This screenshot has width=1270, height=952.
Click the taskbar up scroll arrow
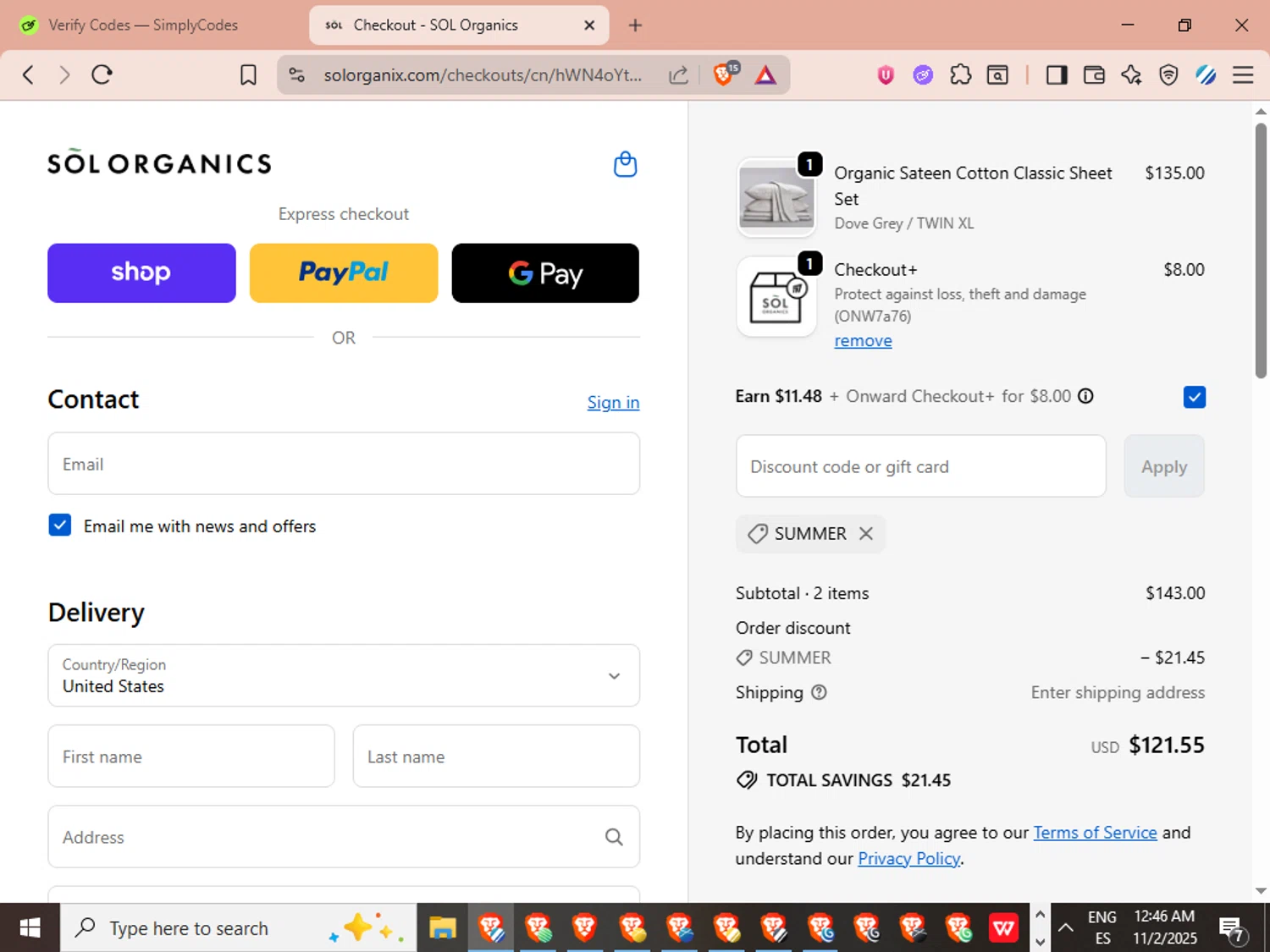(1040, 915)
